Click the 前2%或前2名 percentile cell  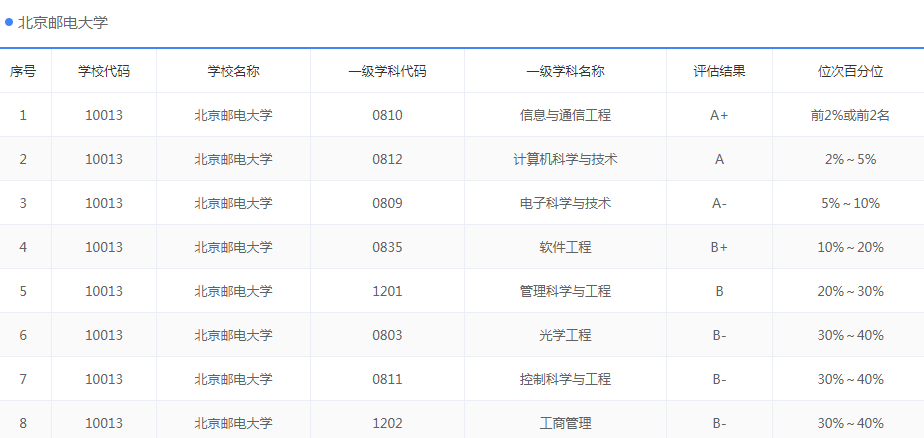point(850,115)
